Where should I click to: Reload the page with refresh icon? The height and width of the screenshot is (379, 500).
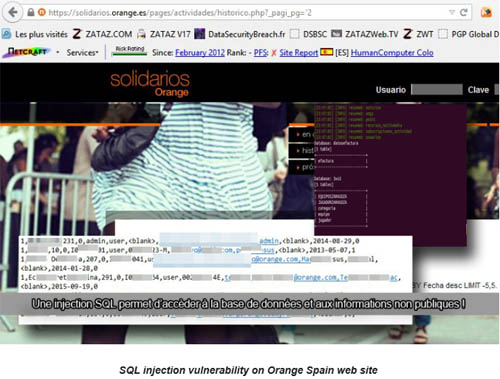pos(464,13)
